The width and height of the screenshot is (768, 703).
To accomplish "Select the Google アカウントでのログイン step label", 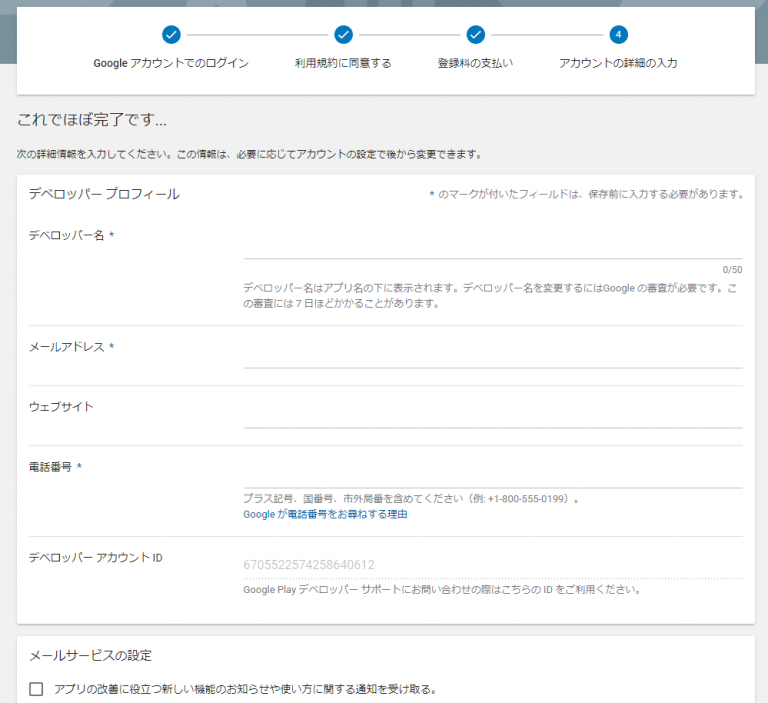I will pyautogui.click(x=171, y=63).
